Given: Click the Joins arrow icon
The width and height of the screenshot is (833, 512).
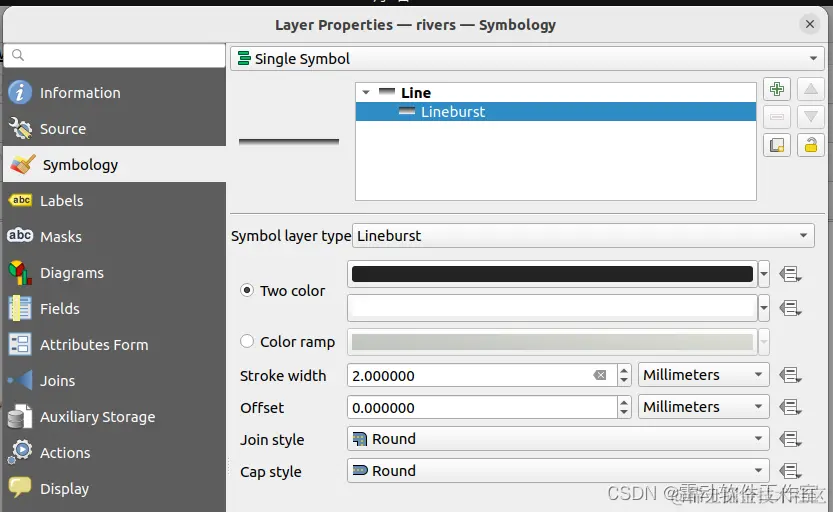Looking at the screenshot, I should [20, 380].
